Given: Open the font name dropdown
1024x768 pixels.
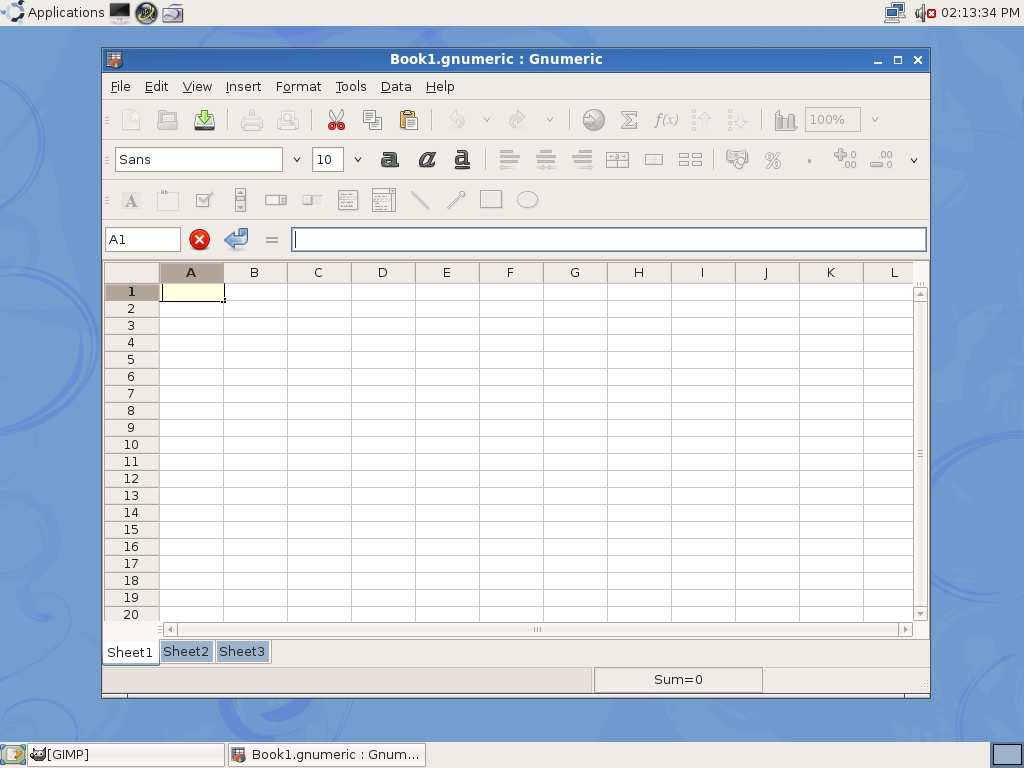Looking at the screenshot, I should point(296,160).
